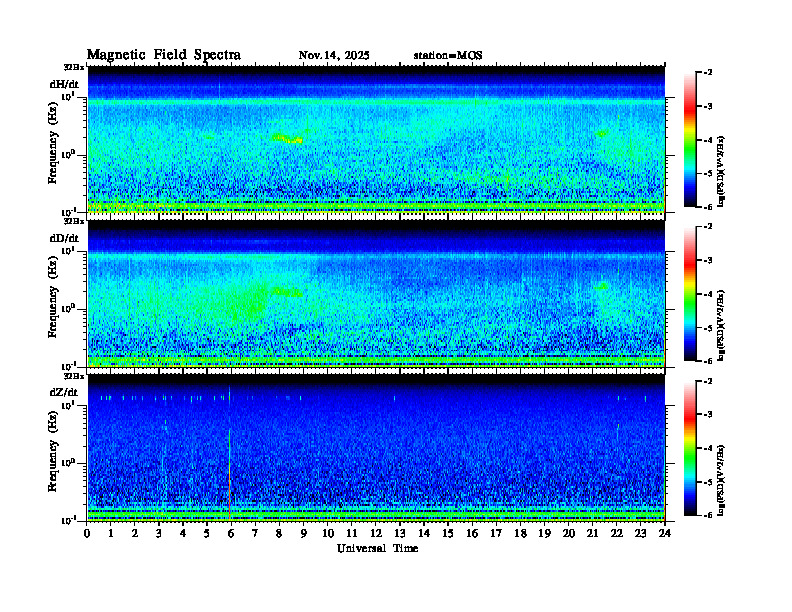
Task: Click the hour "0" tick label
Action: click(x=87, y=533)
